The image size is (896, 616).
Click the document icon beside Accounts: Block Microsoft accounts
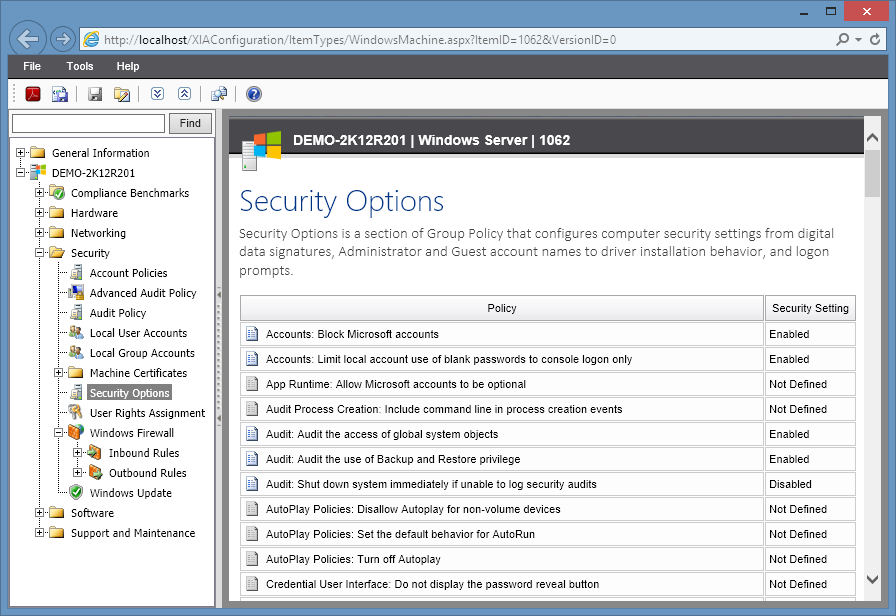(251, 334)
